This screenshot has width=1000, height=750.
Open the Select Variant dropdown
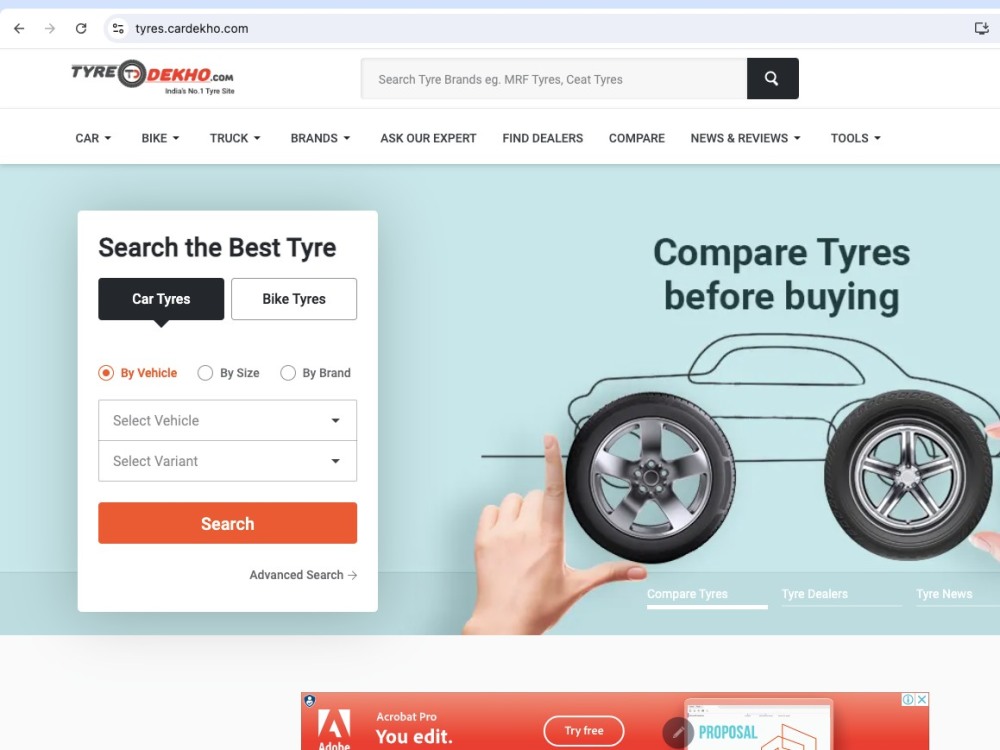[x=228, y=461]
